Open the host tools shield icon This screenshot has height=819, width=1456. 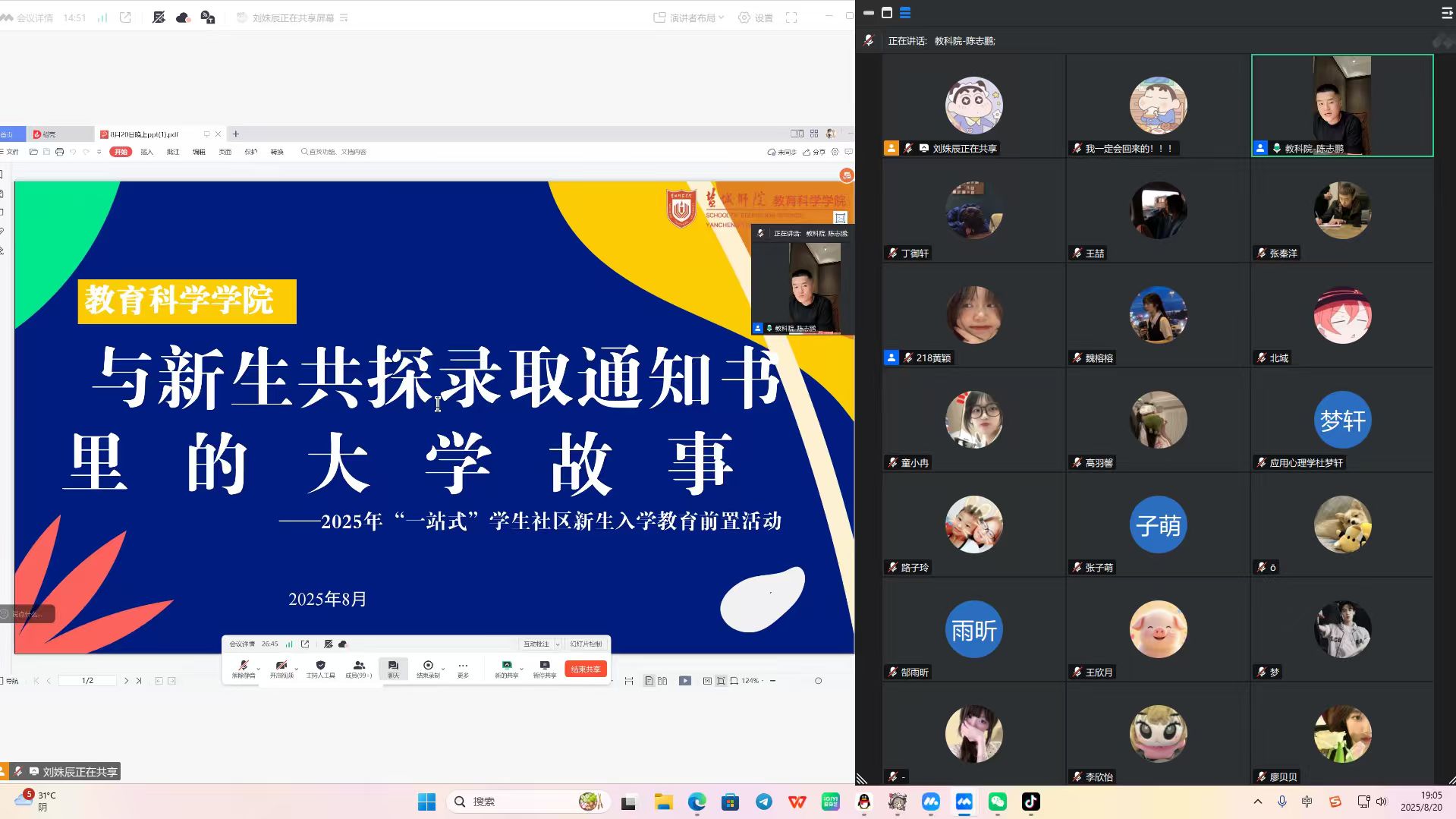320,667
